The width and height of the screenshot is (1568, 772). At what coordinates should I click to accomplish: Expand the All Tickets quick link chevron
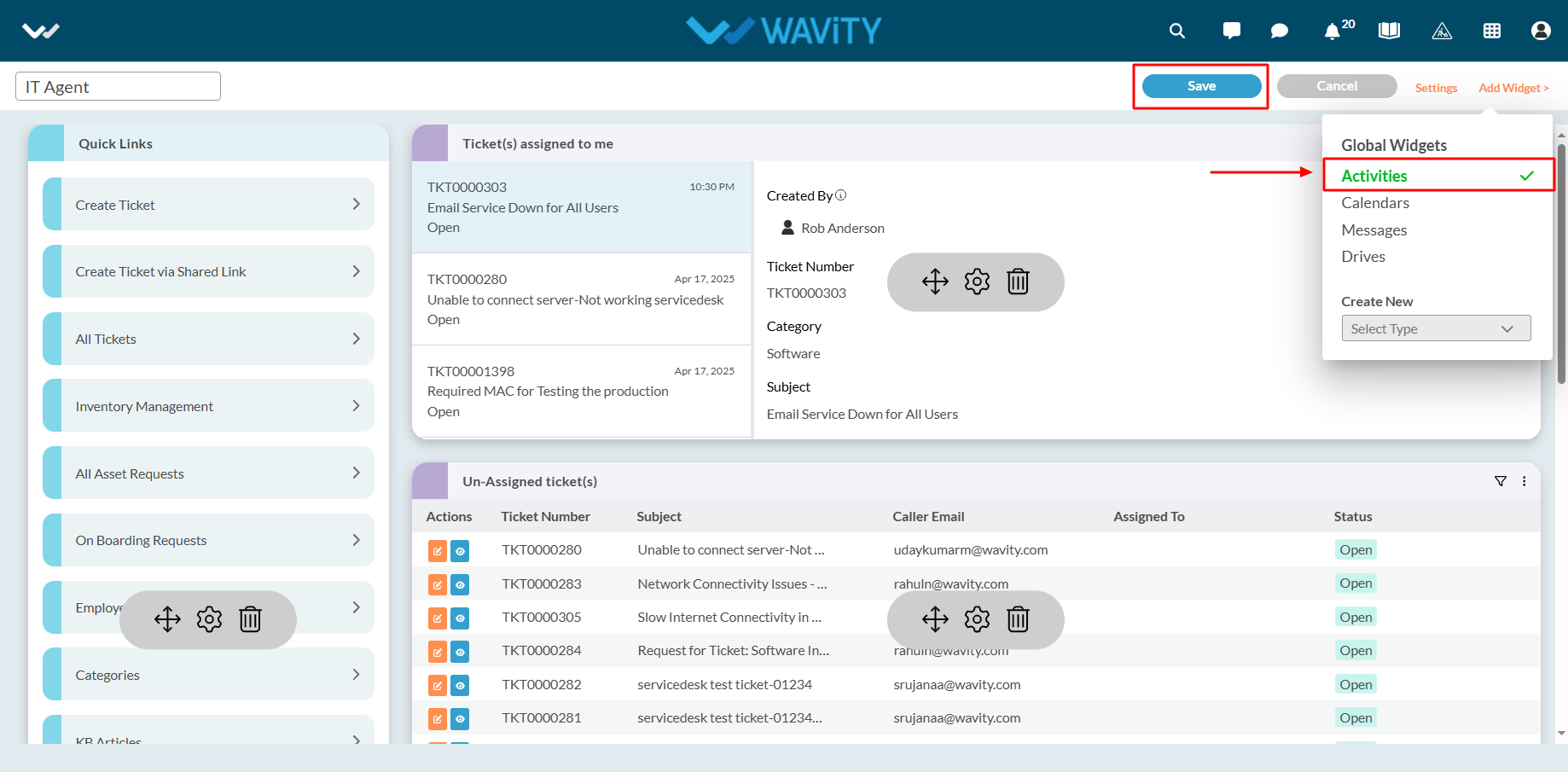tap(357, 339)
